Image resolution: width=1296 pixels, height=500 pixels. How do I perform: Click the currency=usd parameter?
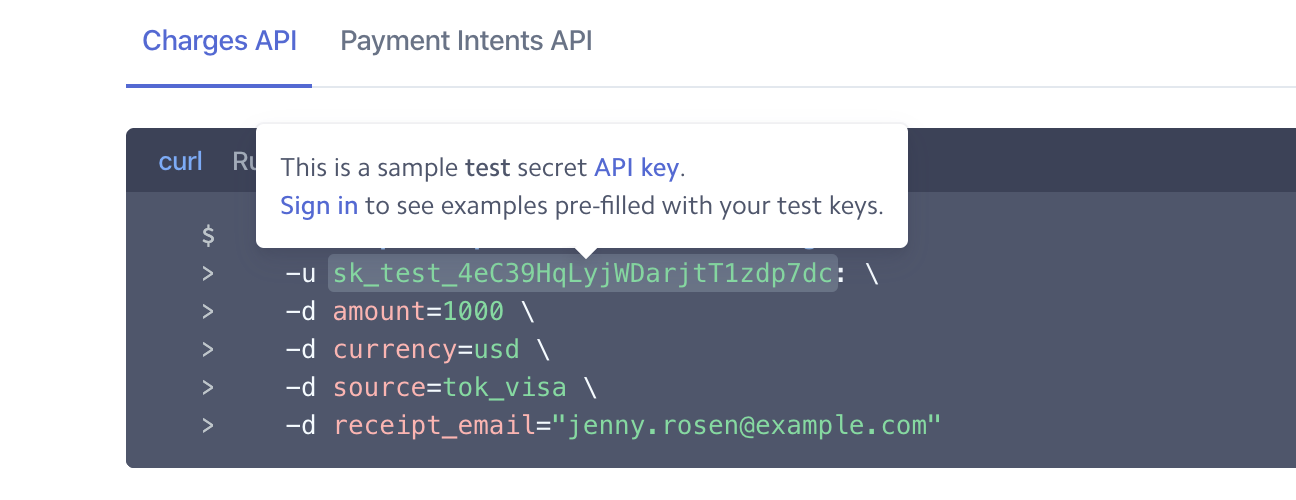tap(427, 350)
